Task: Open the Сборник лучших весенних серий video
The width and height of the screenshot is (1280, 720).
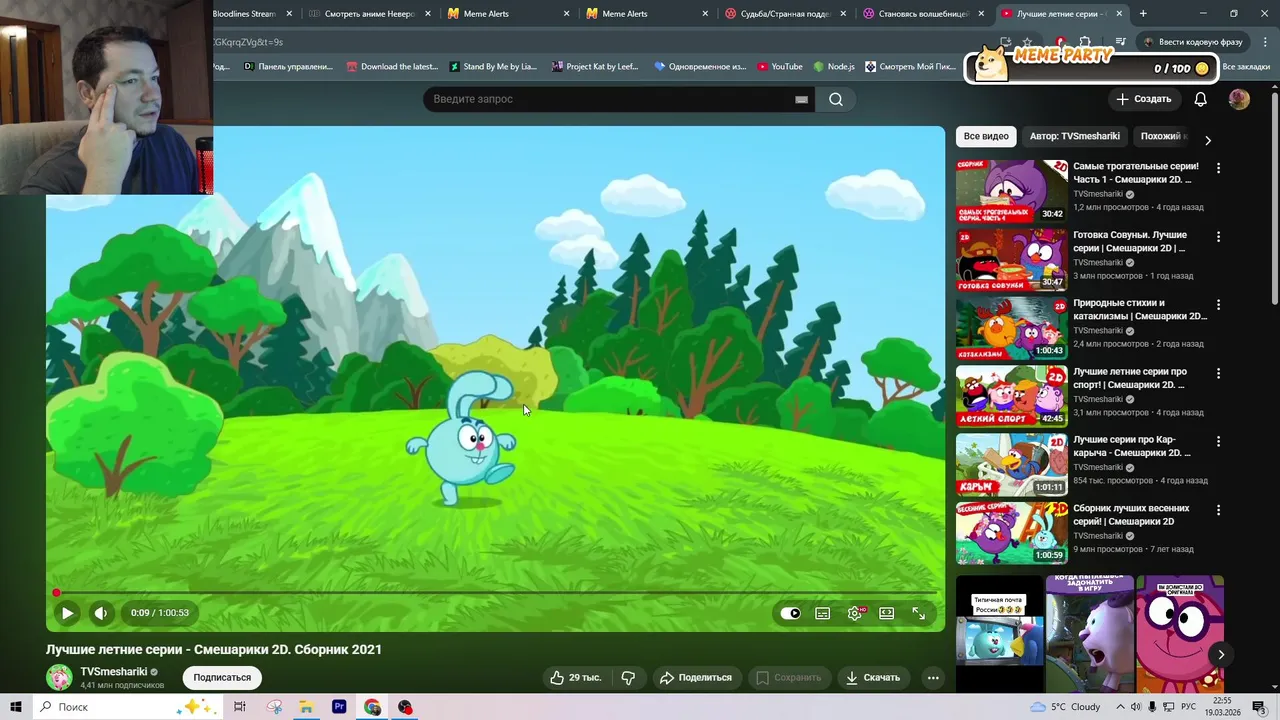Action: pyautogui.click(x=1131, y=514)
